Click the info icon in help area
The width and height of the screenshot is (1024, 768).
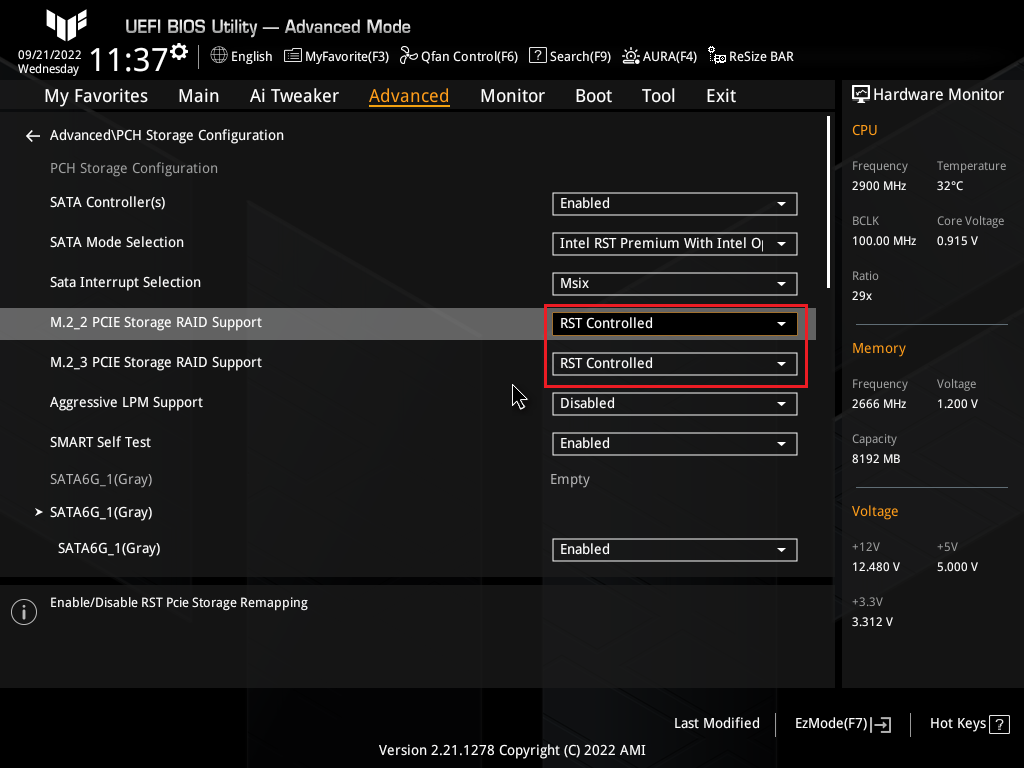tap(24, 612)
